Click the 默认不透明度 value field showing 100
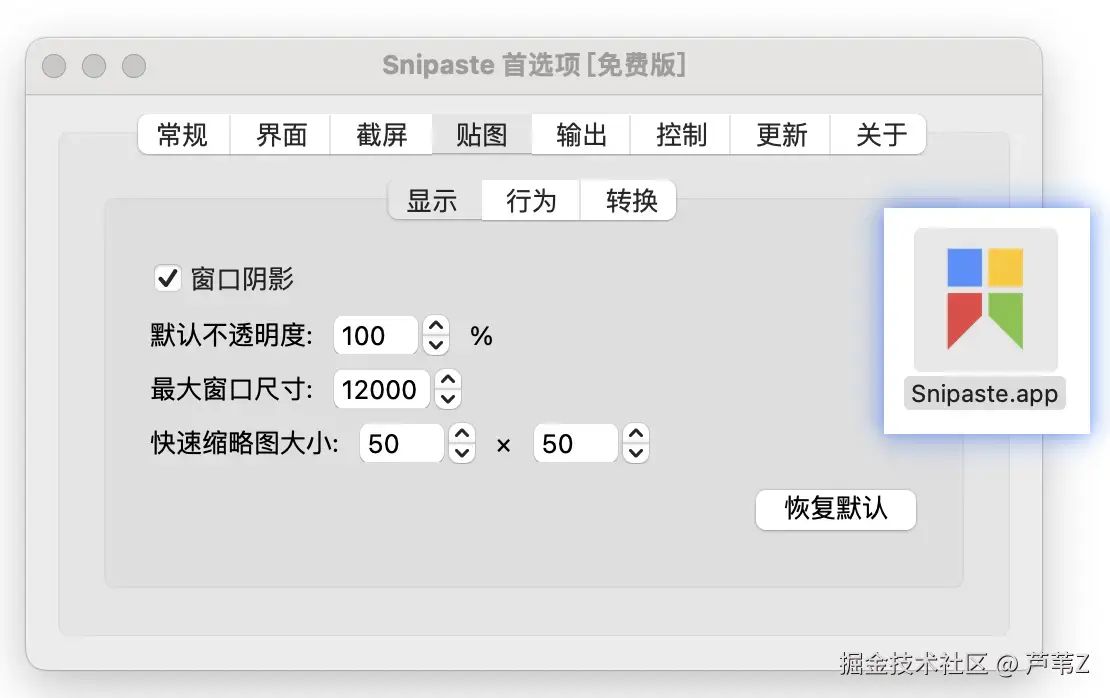1110x698 pixels. tap(375, 336)
